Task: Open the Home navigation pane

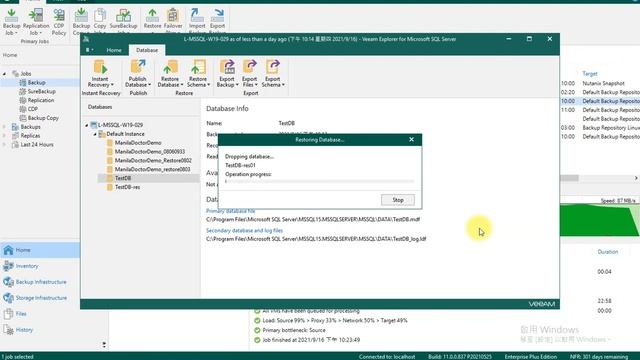Action: click(40, 250)
